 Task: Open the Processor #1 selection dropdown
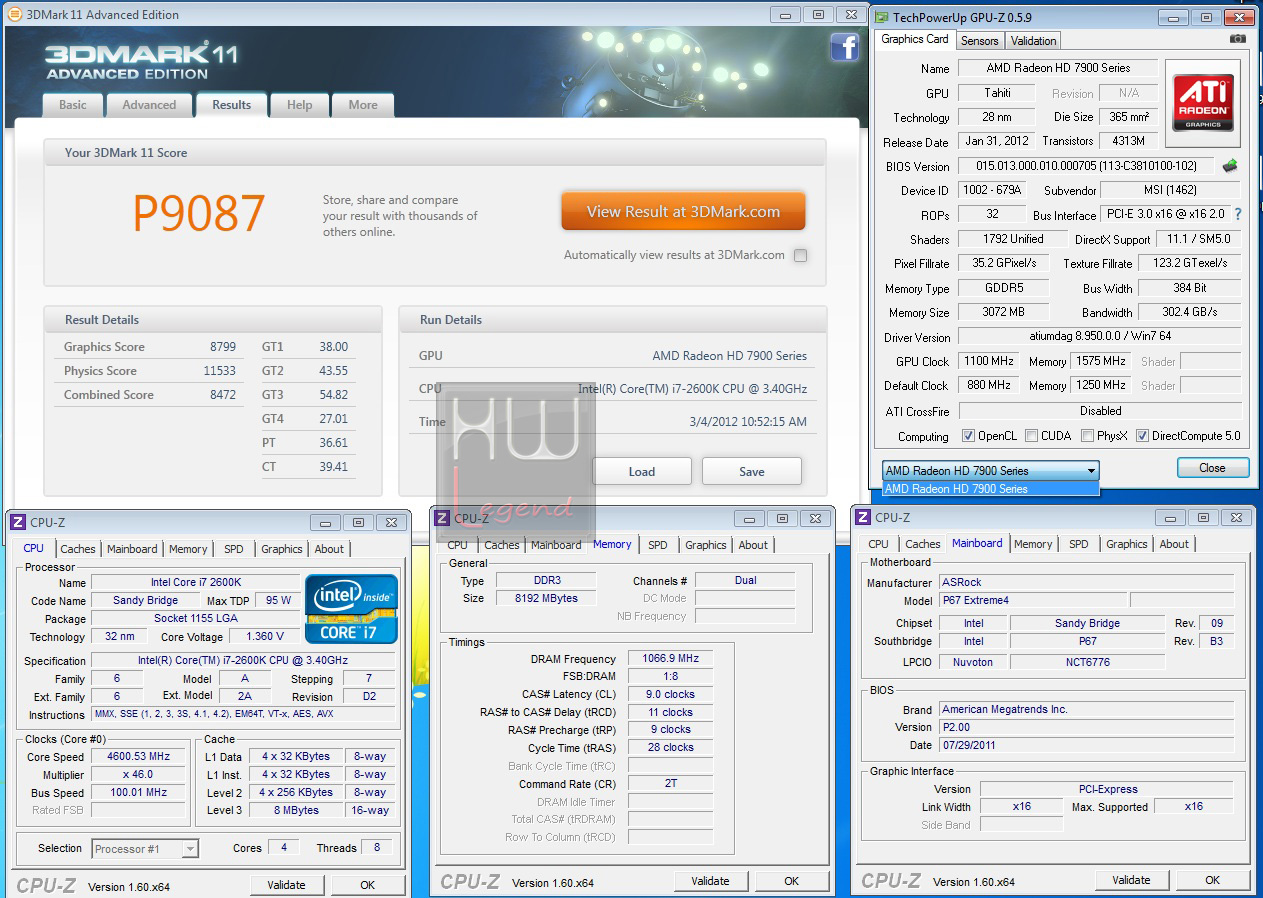click(145, 849)
